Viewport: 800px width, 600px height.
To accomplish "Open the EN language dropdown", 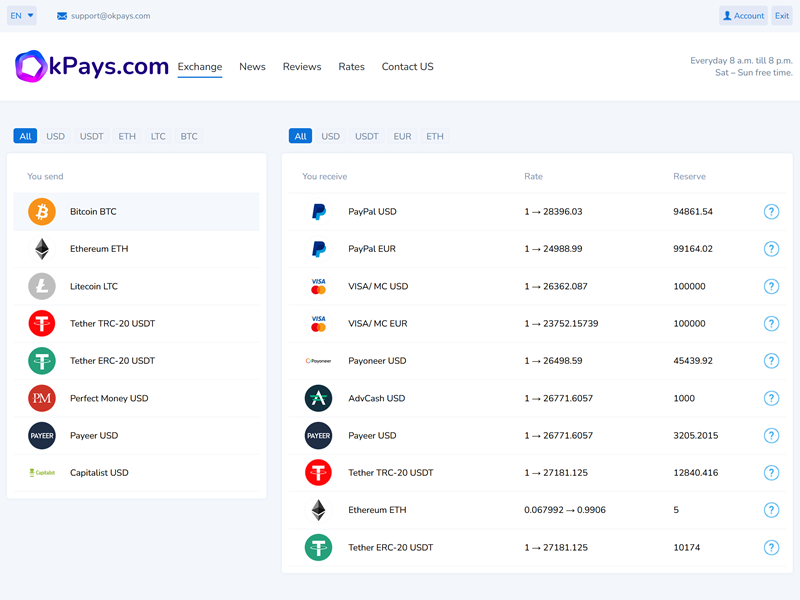I will coord(22,16).
